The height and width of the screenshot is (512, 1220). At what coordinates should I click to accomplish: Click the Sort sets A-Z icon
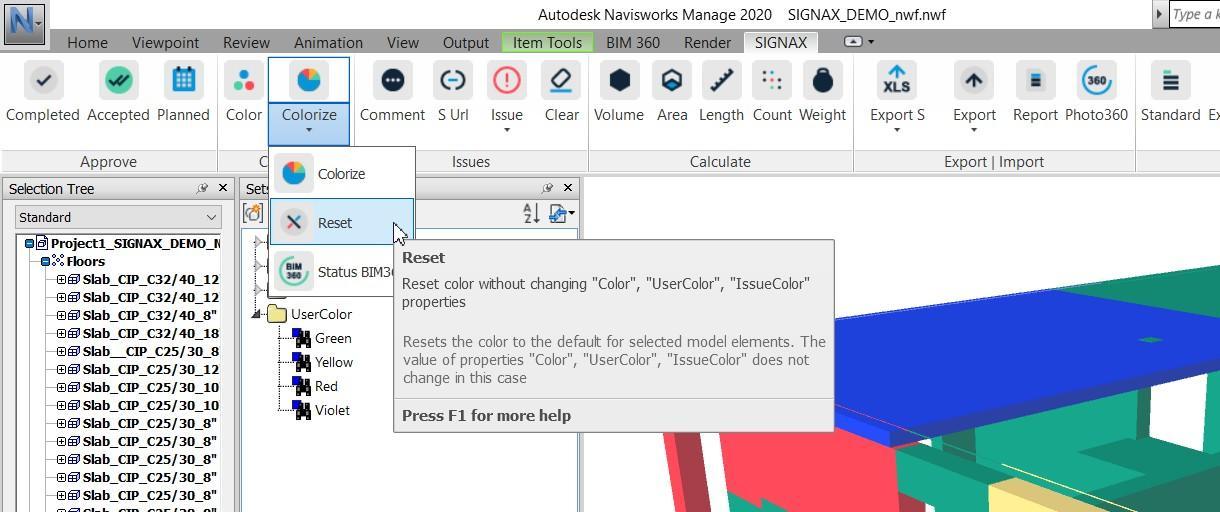[x=531, y=213]
